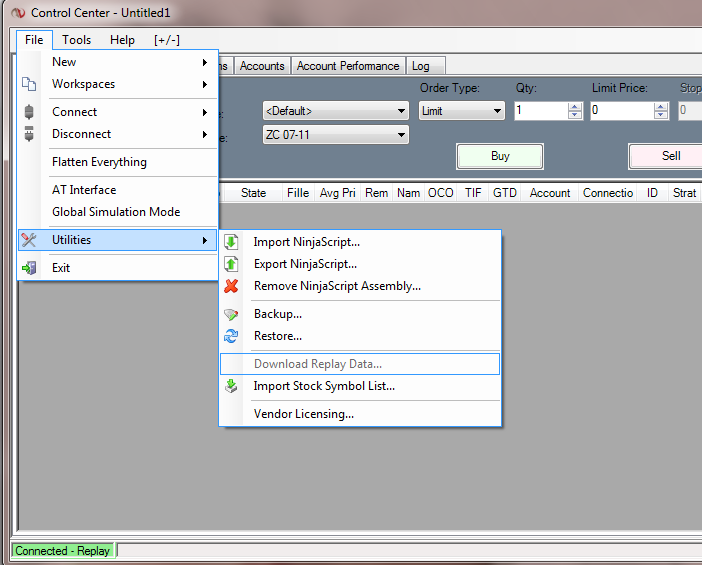Click the Connected - Replay status indicator

[63, 550]
